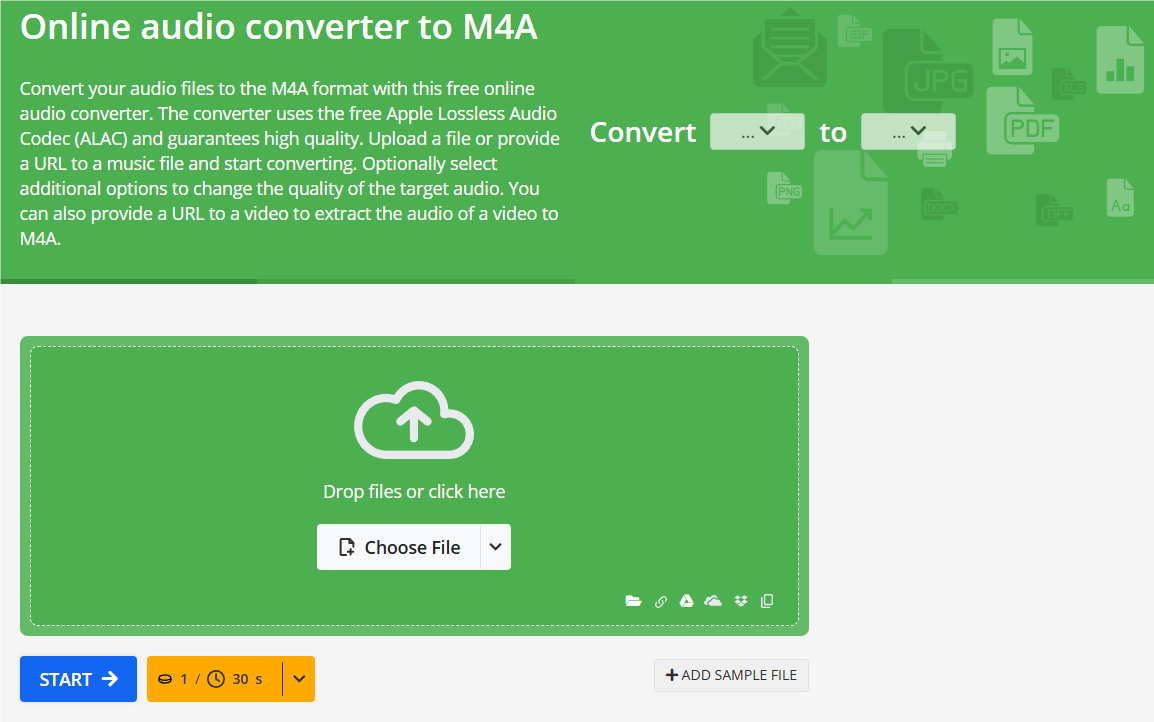Expand the Choose File dropdown arrow
This screenshot has width=1154, height=722.
pos(495,547)
